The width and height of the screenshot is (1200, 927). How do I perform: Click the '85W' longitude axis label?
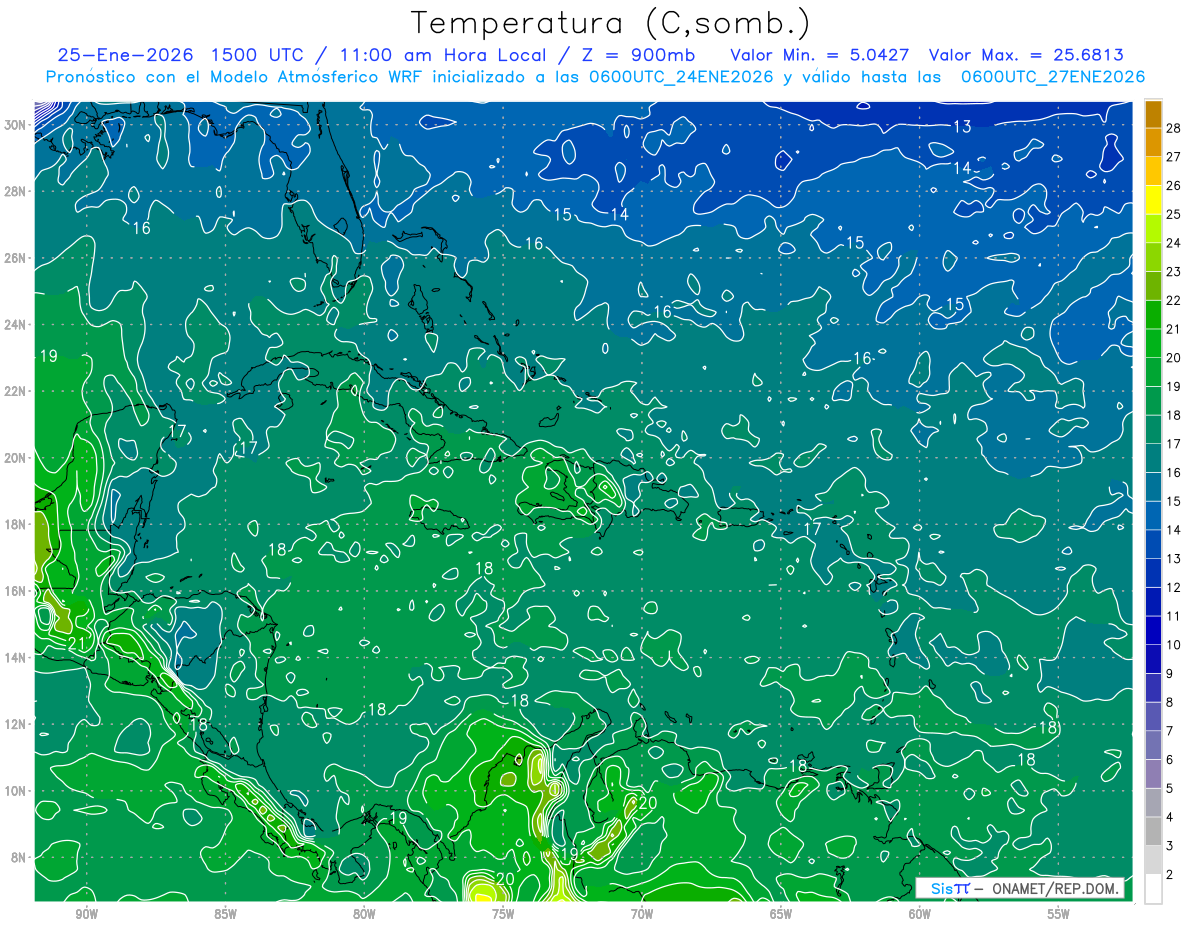click(x=226, y=913)
